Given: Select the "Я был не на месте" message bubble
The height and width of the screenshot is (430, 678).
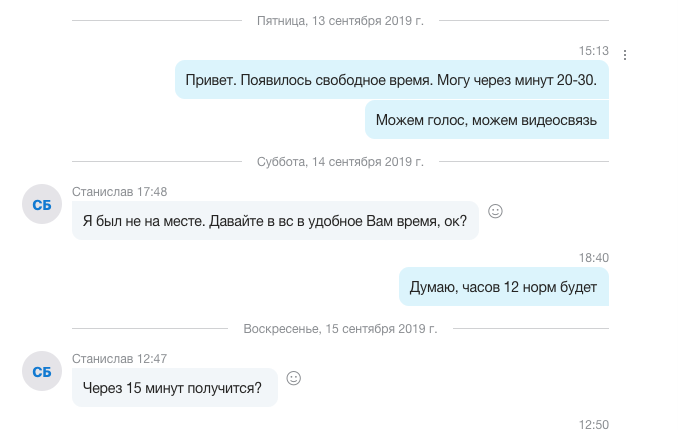Looking at the screenshot, I should [x=275, y=221].
